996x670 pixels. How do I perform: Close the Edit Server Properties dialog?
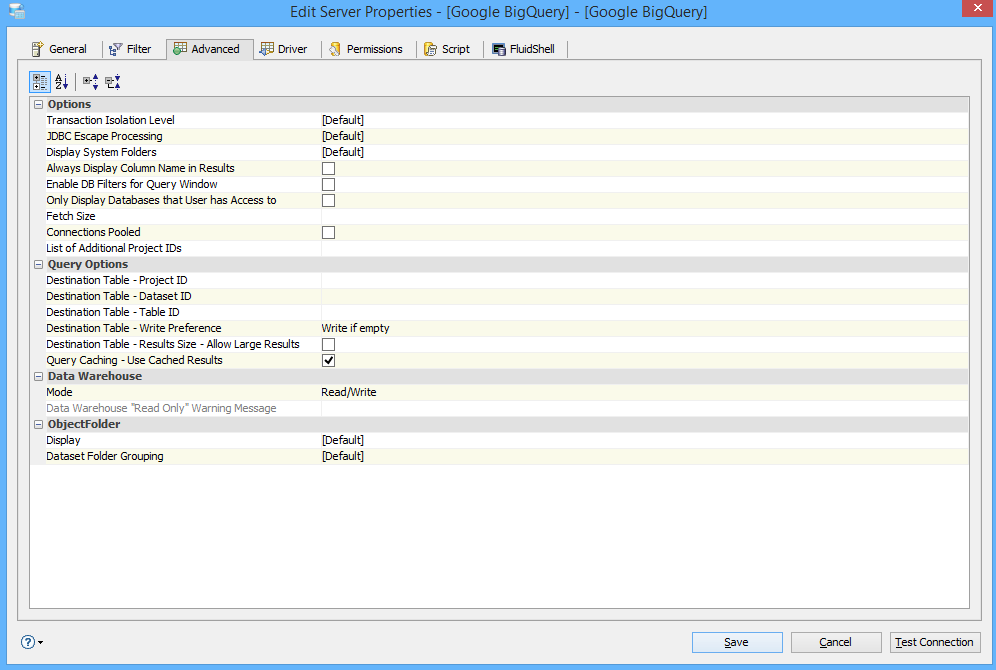pyautogui.click(x=979, y=9)
